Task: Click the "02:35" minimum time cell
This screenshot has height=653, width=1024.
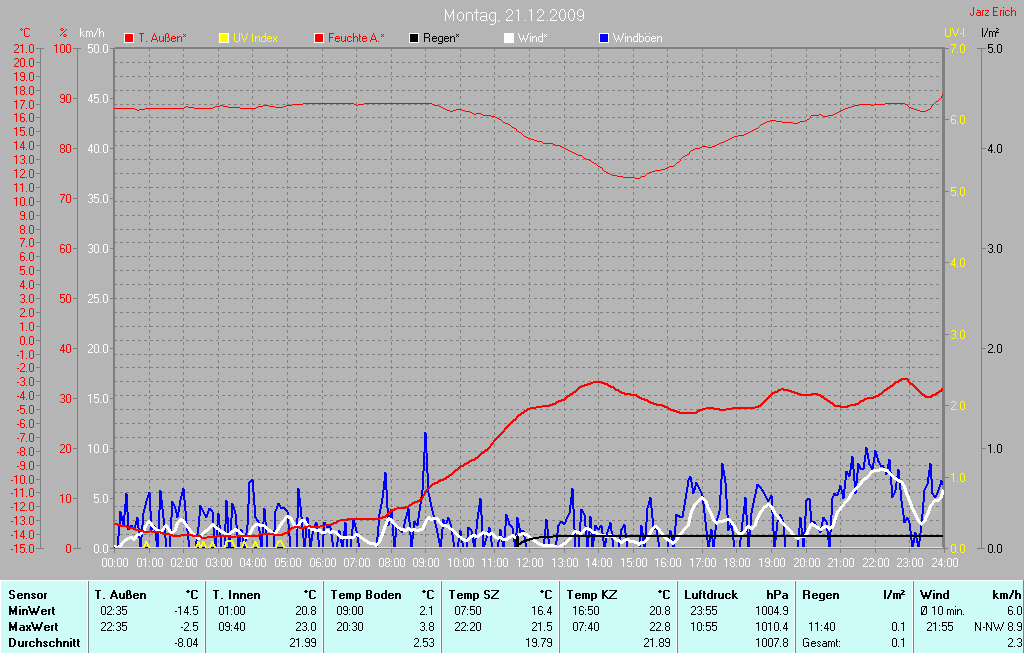Action: click(114, 611)
